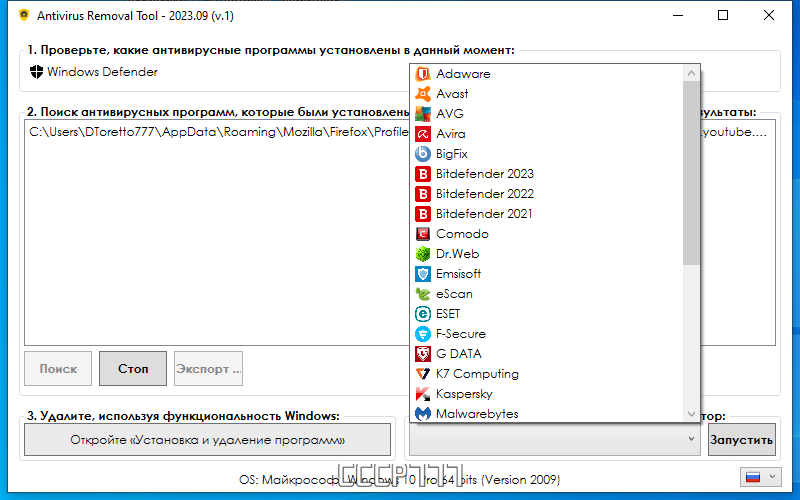This screenshot has height=500, width=800.
Task: Click the BigFix blue icon
Action: [423, 154]
